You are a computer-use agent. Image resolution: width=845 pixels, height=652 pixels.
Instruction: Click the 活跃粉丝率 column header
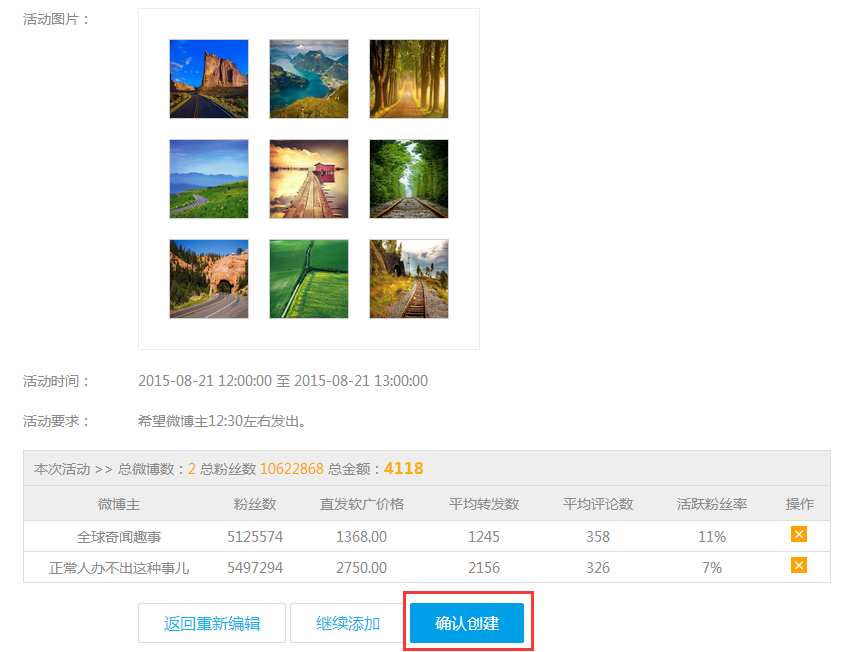click(712, 504)
